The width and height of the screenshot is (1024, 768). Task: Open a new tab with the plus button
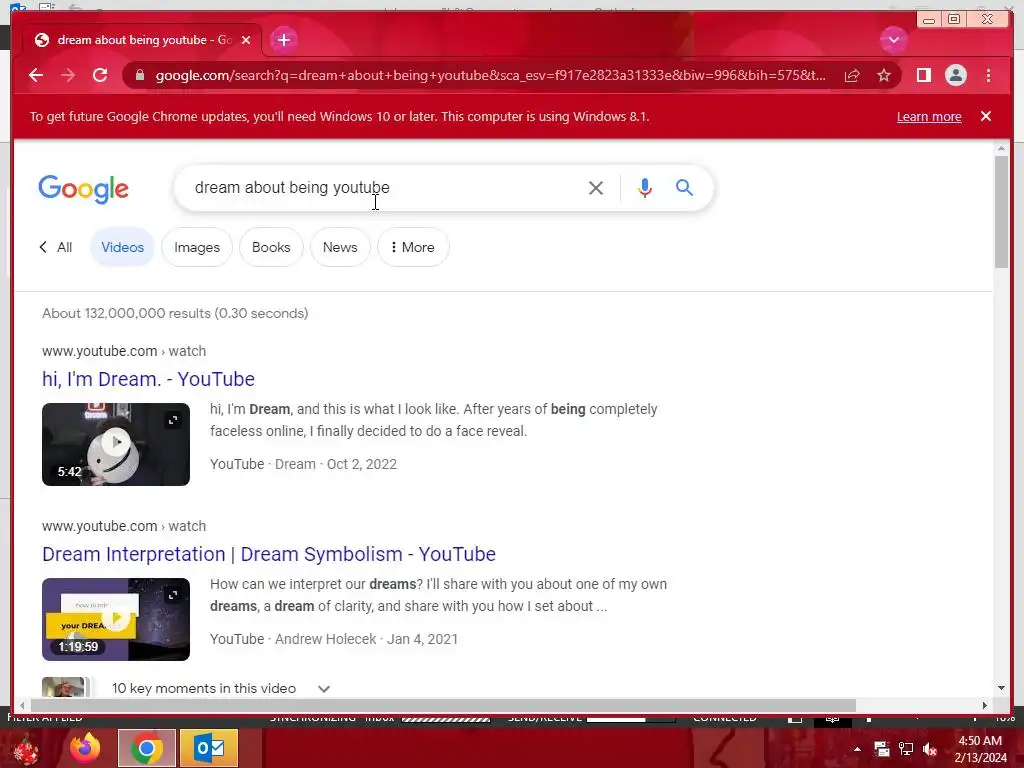coord(283,40)
